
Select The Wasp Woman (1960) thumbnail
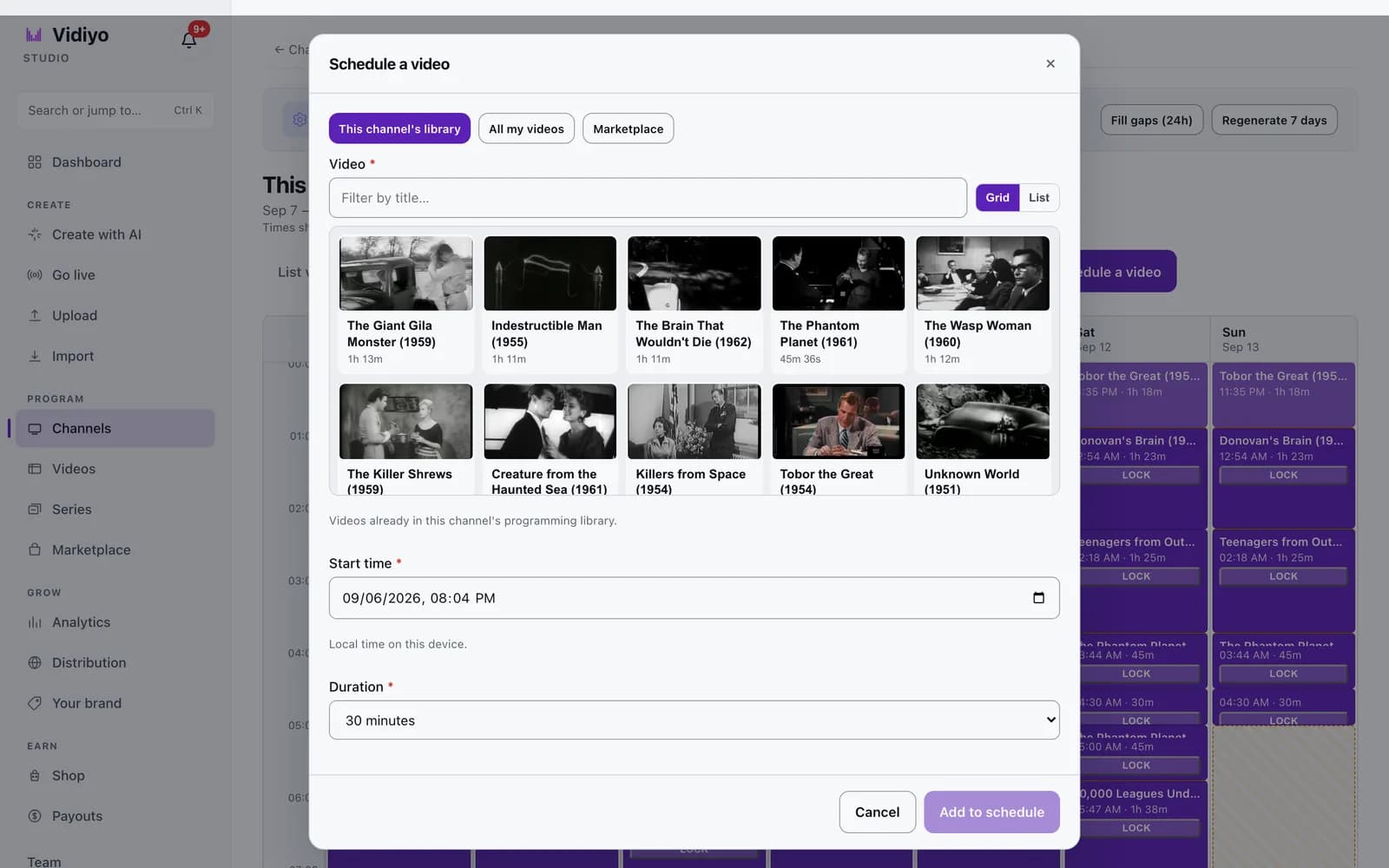983,273
